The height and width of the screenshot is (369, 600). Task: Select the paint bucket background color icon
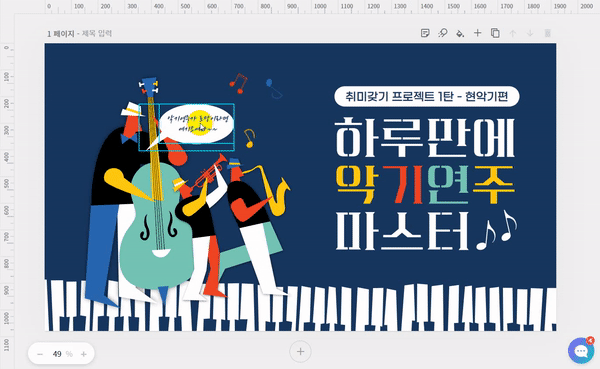[x=460, y=33]
